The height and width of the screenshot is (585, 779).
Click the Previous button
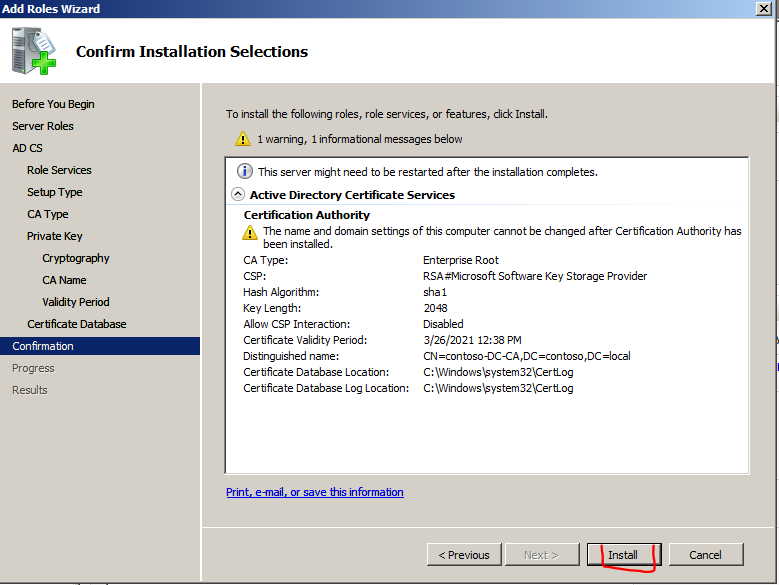pos(464,554)
